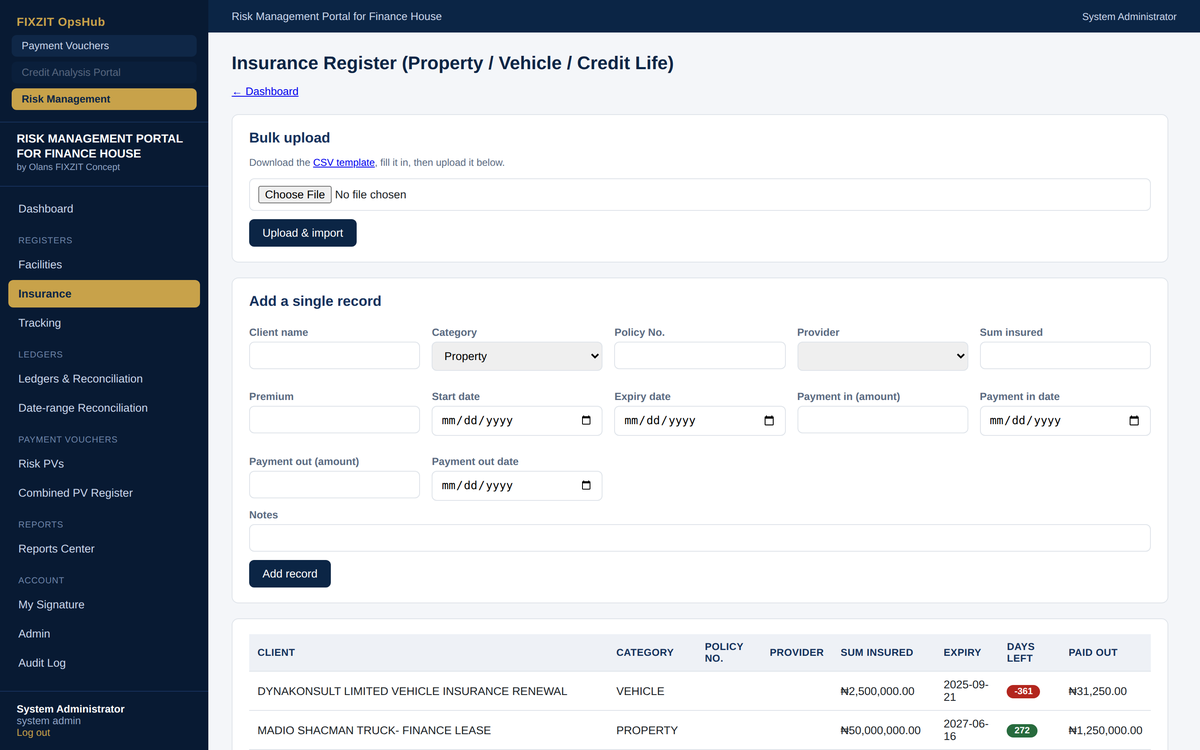
Task: Focus the Notes input field
Action: tap(700, 538)
